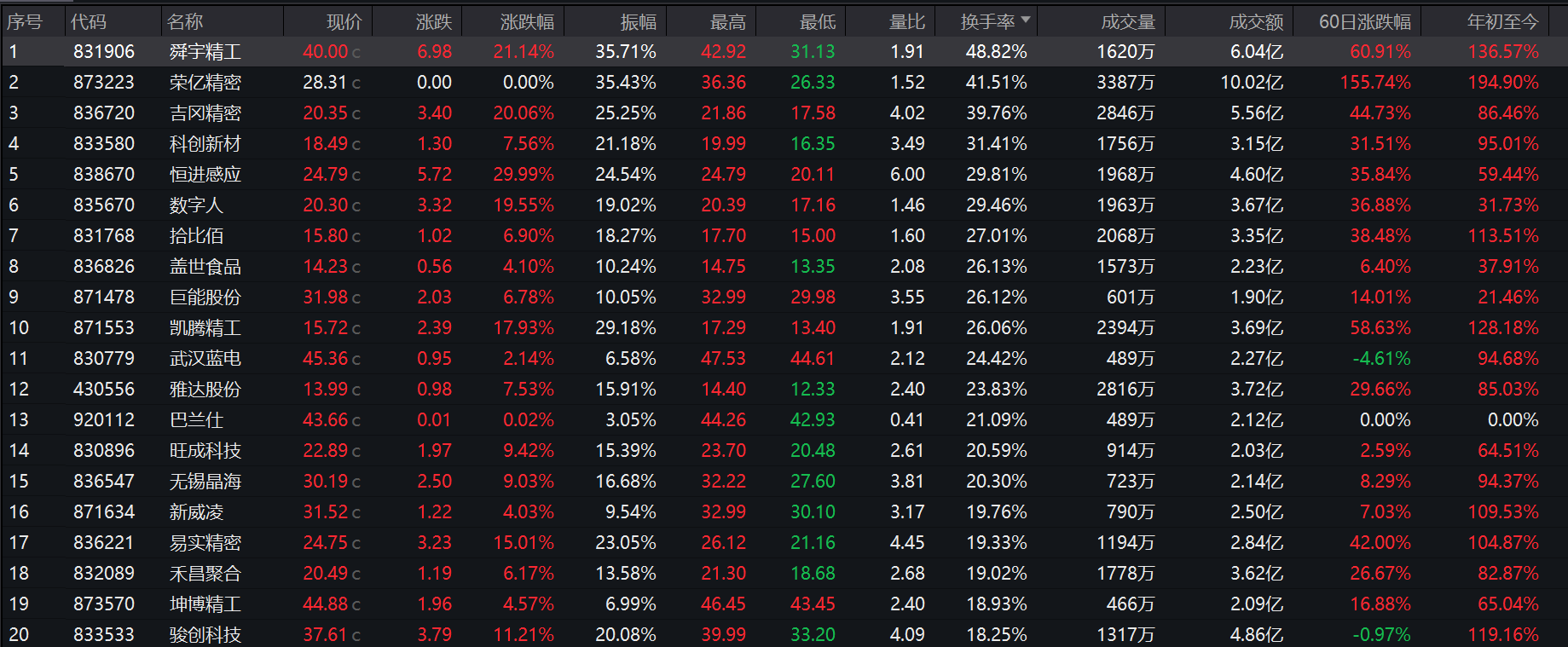The width and height of the screenshot is (1568, 647).
Task: Select stock name 骏创科技
Action: click(205, 635)
